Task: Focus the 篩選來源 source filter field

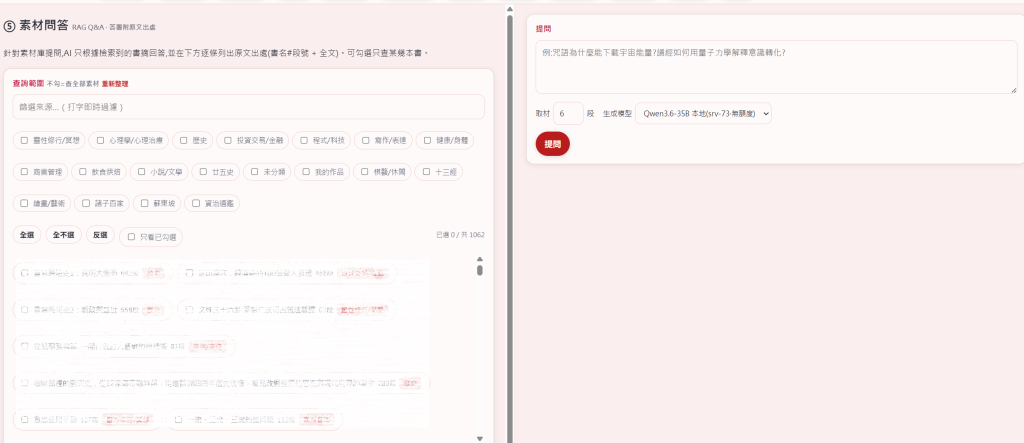Action: (248, 107)
